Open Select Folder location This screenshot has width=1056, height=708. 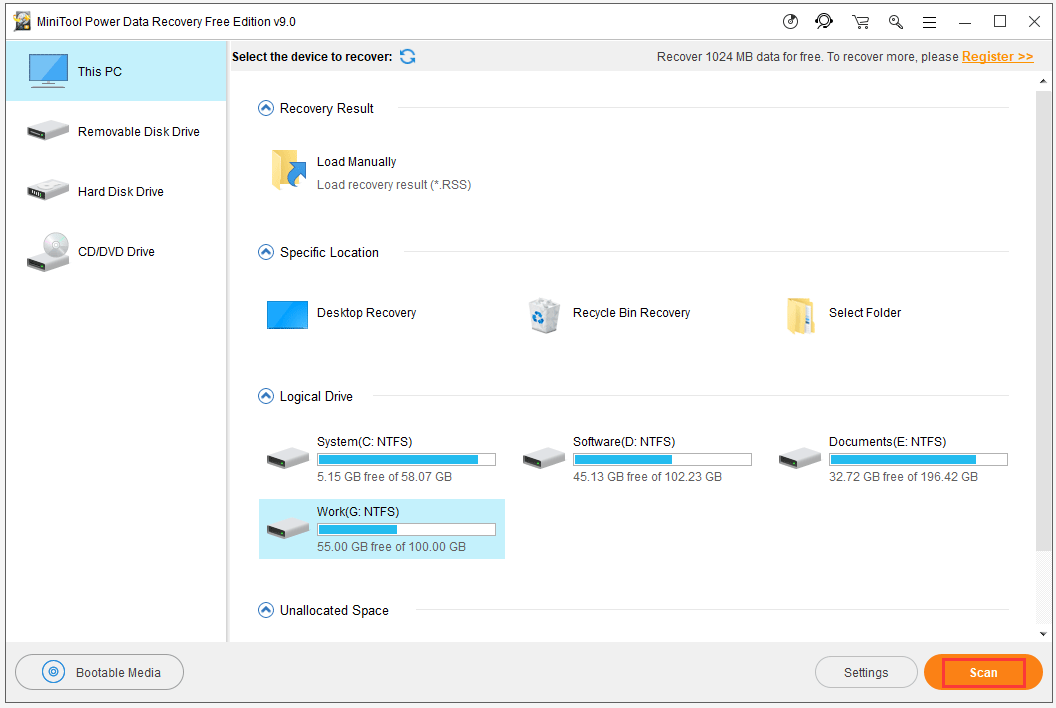click(x=864, y=313)
